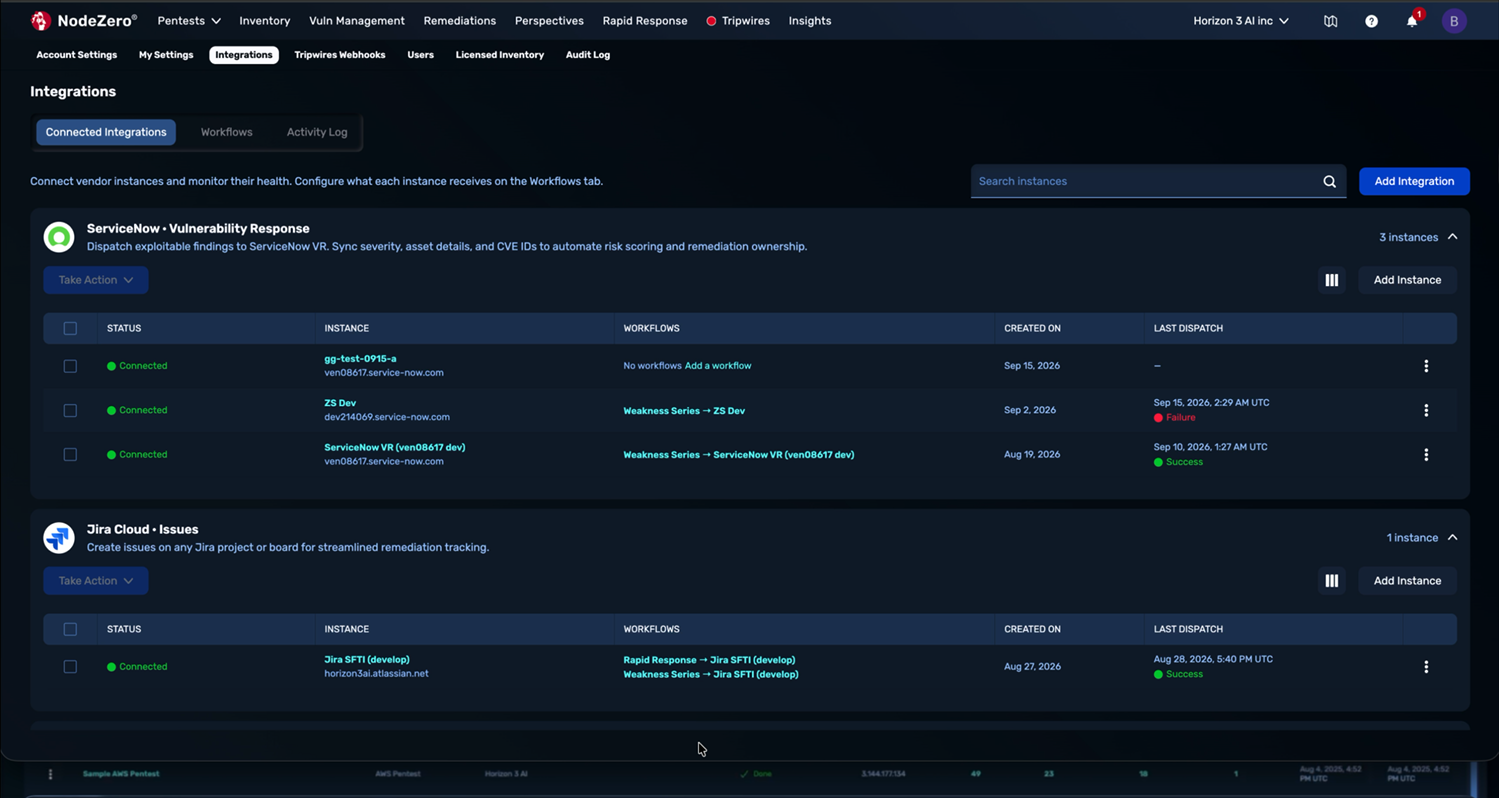This screenshot has height=798, width=1499.
Task: Click the red Tripwires status dot
Action: (x=711, y=21)
